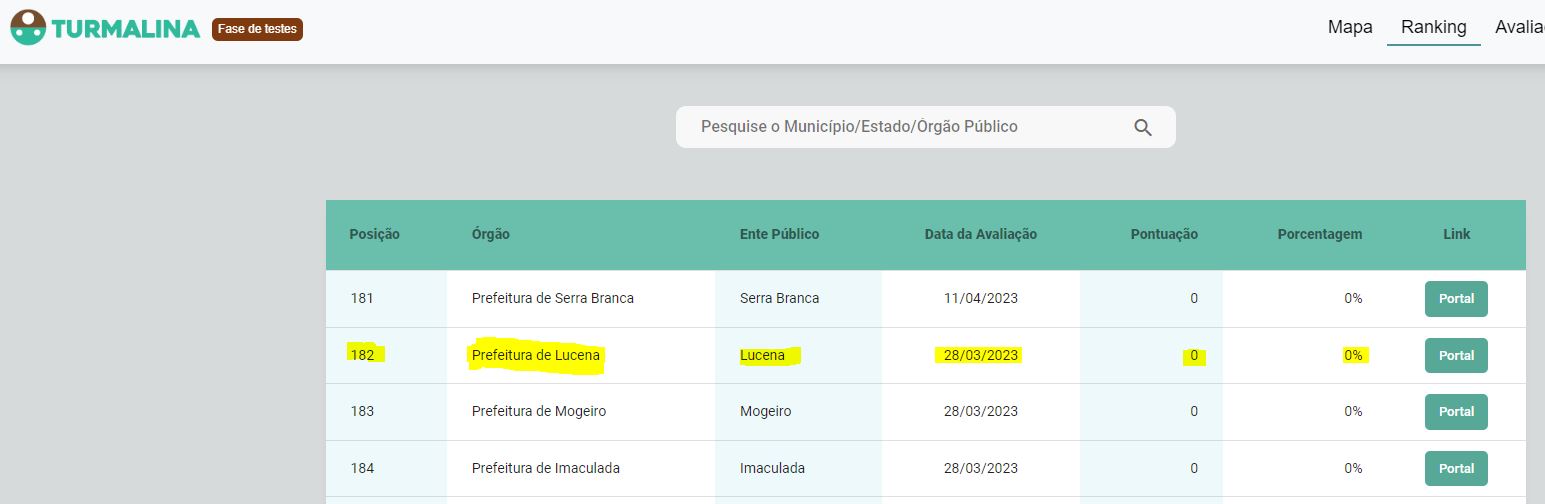Sort by Posição column header
The height and width of the screenshot is (504, 1545).
[374, 234]
